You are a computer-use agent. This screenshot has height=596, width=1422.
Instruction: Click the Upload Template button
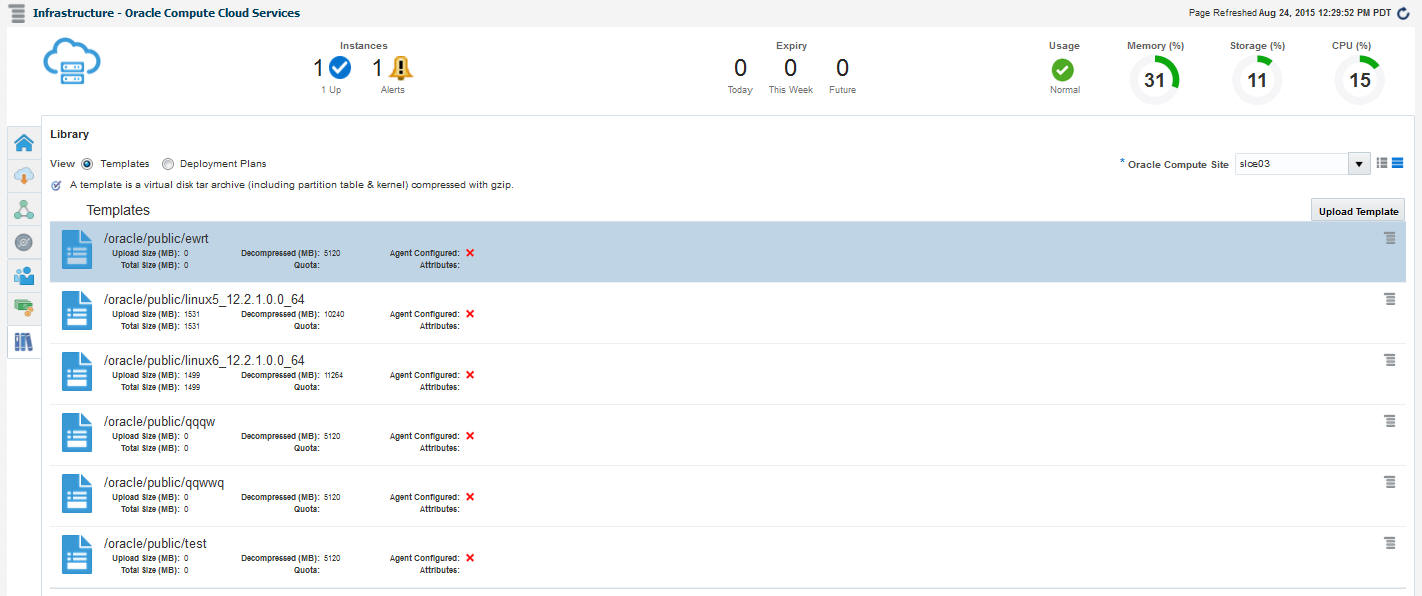click(x=1358, y=211)
